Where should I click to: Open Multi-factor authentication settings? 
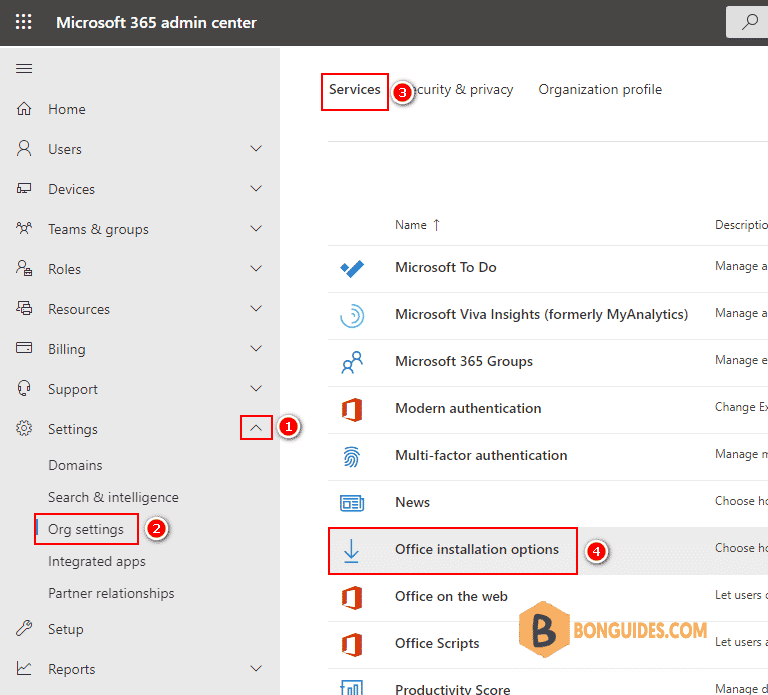[481, 455]
